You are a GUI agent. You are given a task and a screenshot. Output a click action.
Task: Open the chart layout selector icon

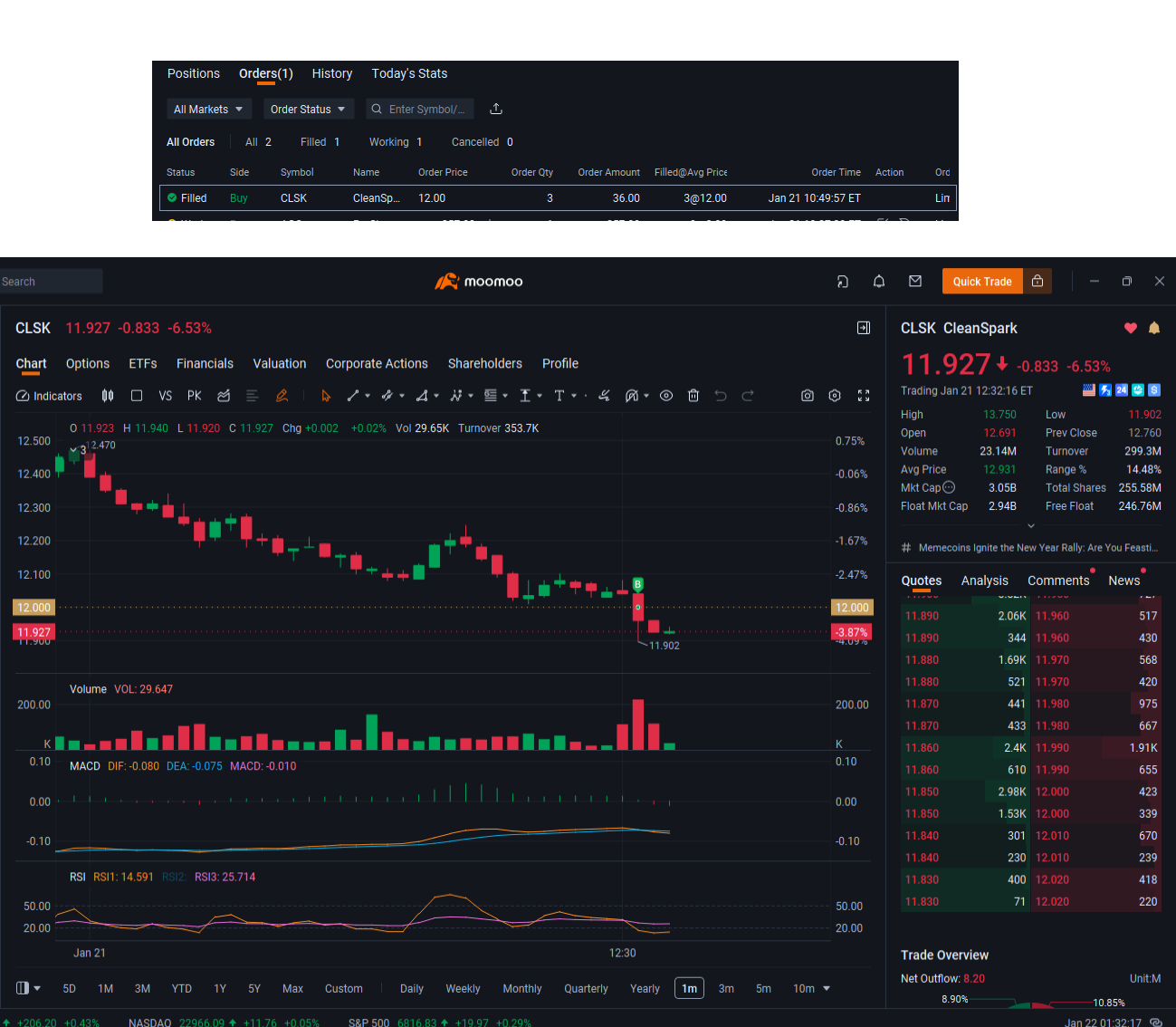tap(23, 988)
